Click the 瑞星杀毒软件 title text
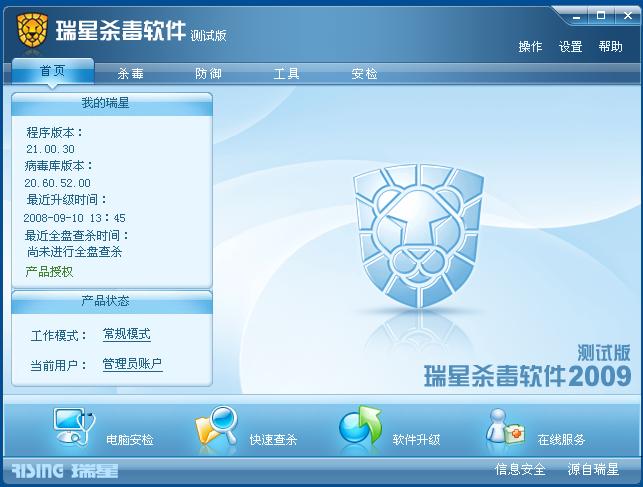Screen dimensions: 643x487 tap(121, 30)
